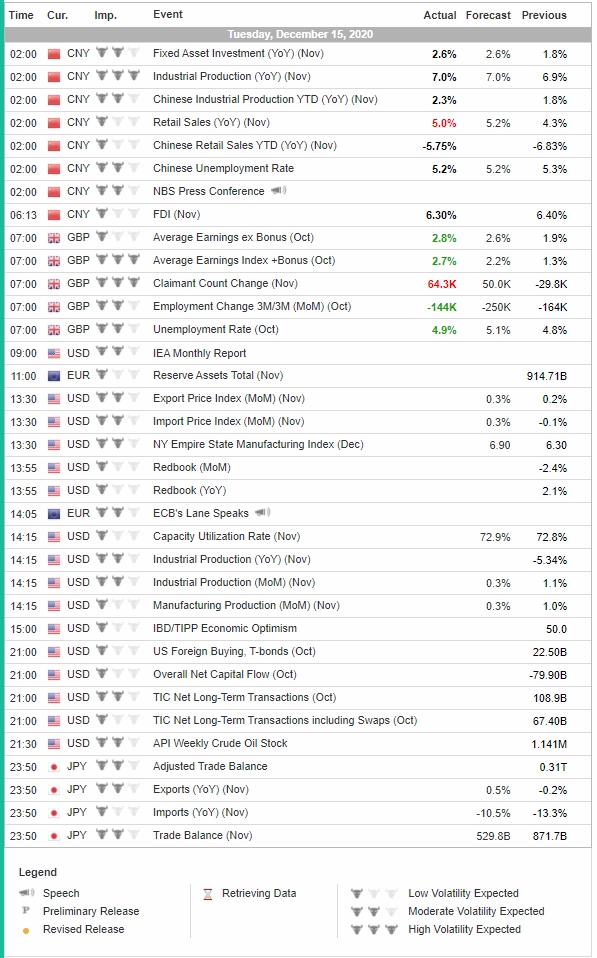The image size is (597, 958).
Task: Click the US flag on IEA Monthly Report row
Action: click(54, 353)
